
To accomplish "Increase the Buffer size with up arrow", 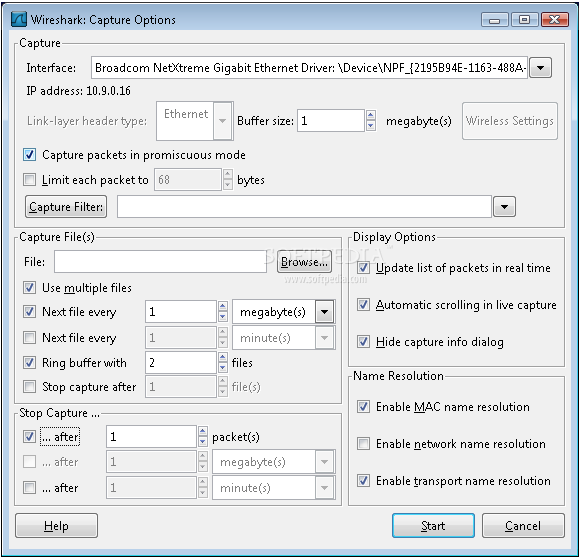I will tap(371, 115).
